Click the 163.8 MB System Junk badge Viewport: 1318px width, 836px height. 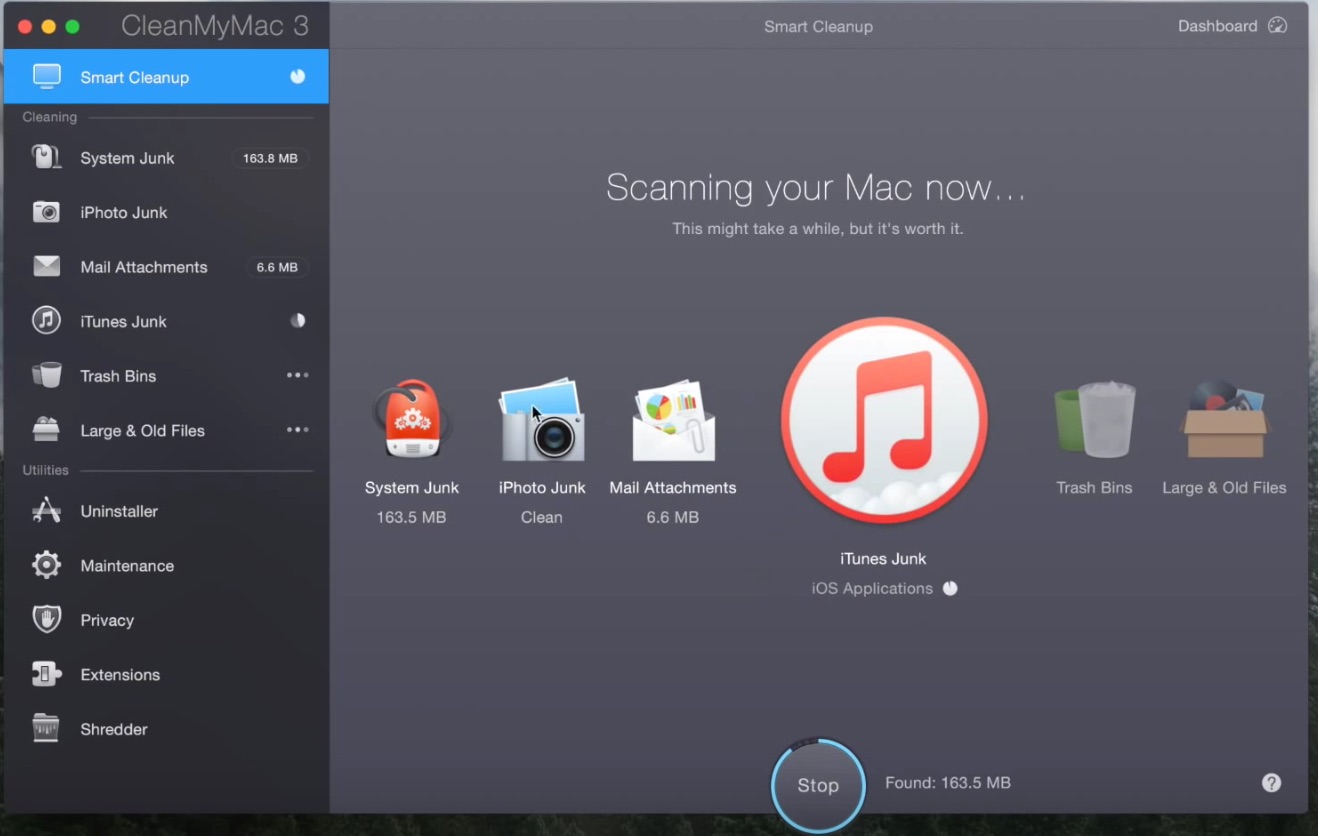(270, 158)
